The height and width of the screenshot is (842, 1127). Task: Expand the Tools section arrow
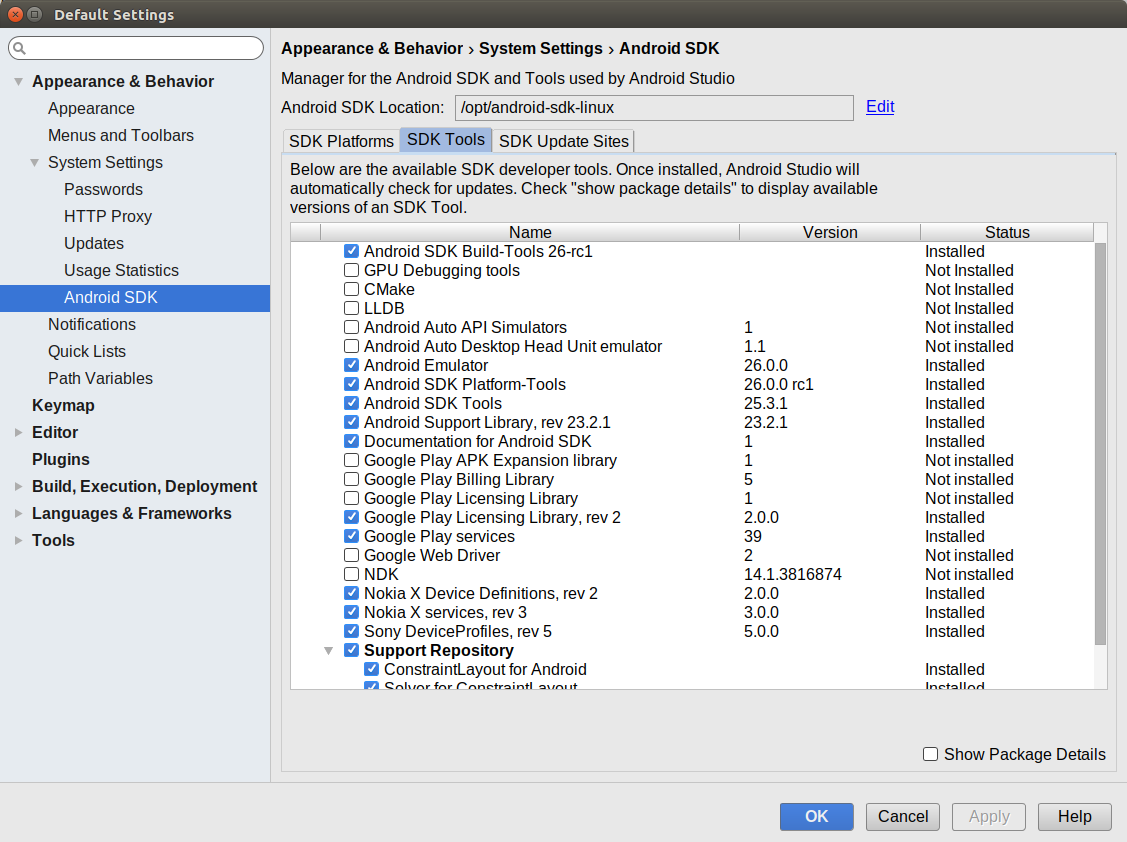(x=18, y=541)
